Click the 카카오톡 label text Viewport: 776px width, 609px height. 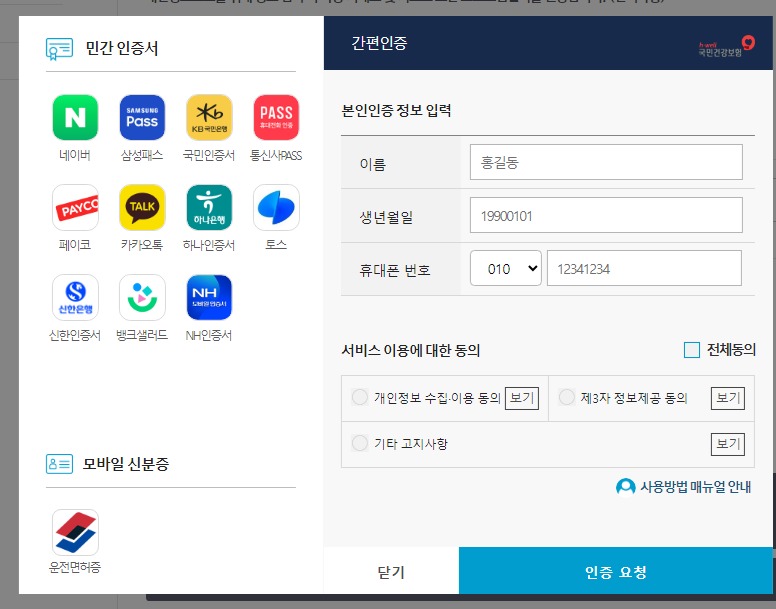[142, 245]
